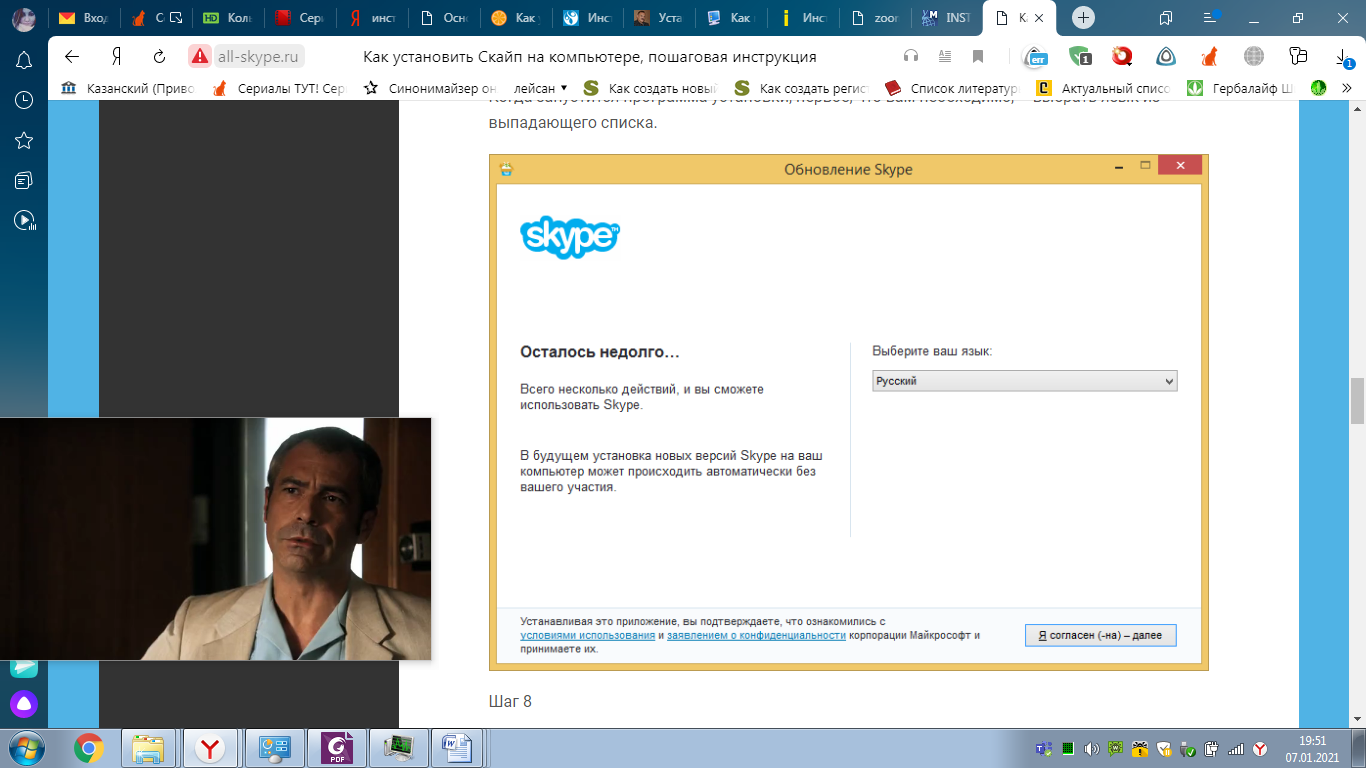Open a new tab with plus button

click(x=1083, y=18)
